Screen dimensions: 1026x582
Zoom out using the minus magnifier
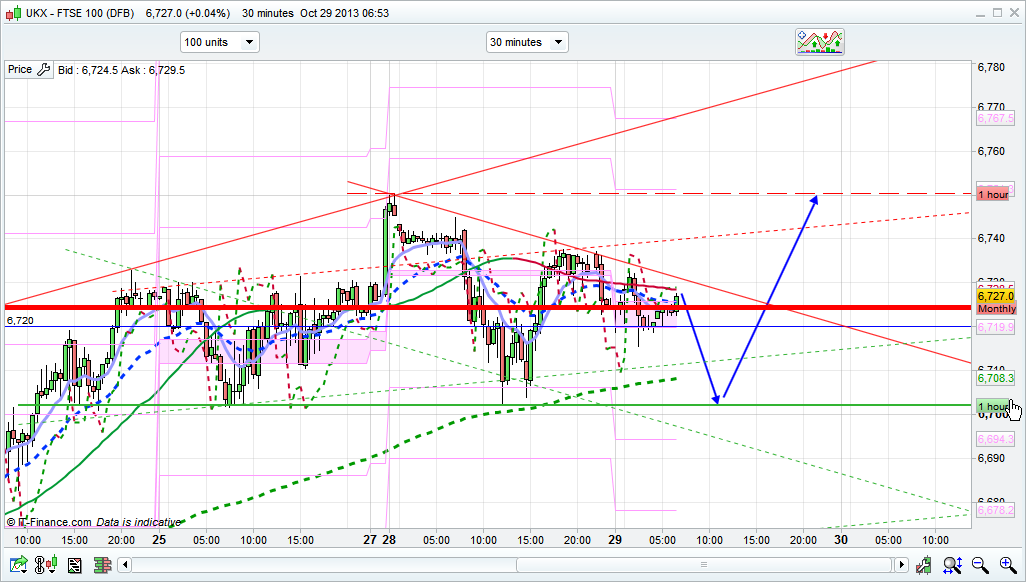[980, 566]
